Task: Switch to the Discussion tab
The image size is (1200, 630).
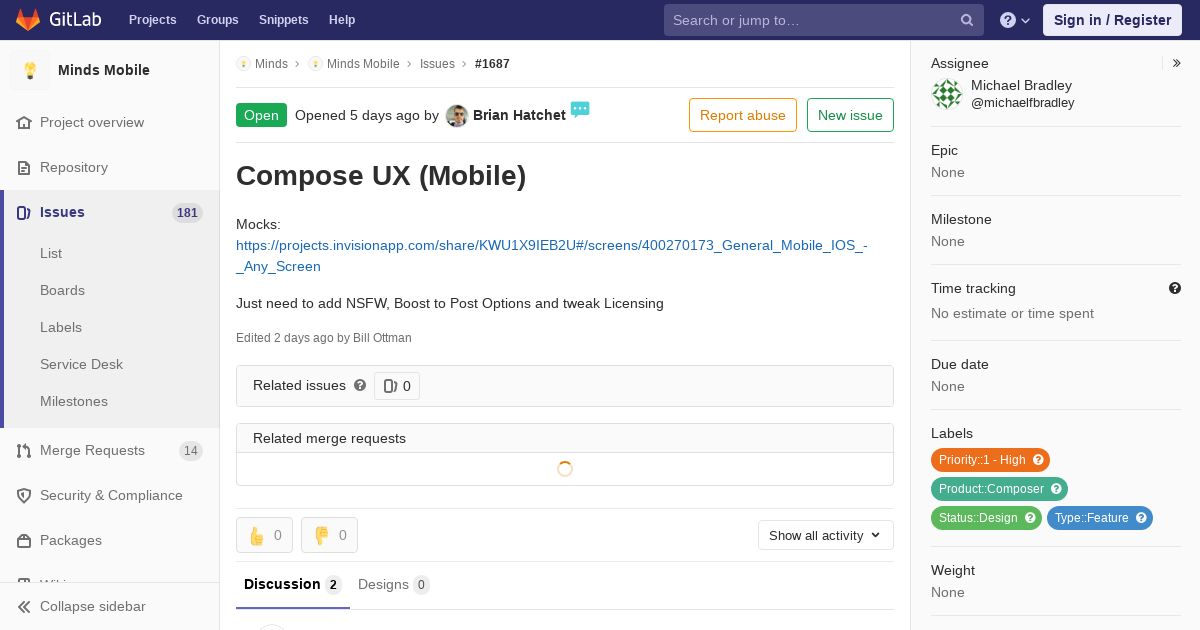Action: coord(293,584)
